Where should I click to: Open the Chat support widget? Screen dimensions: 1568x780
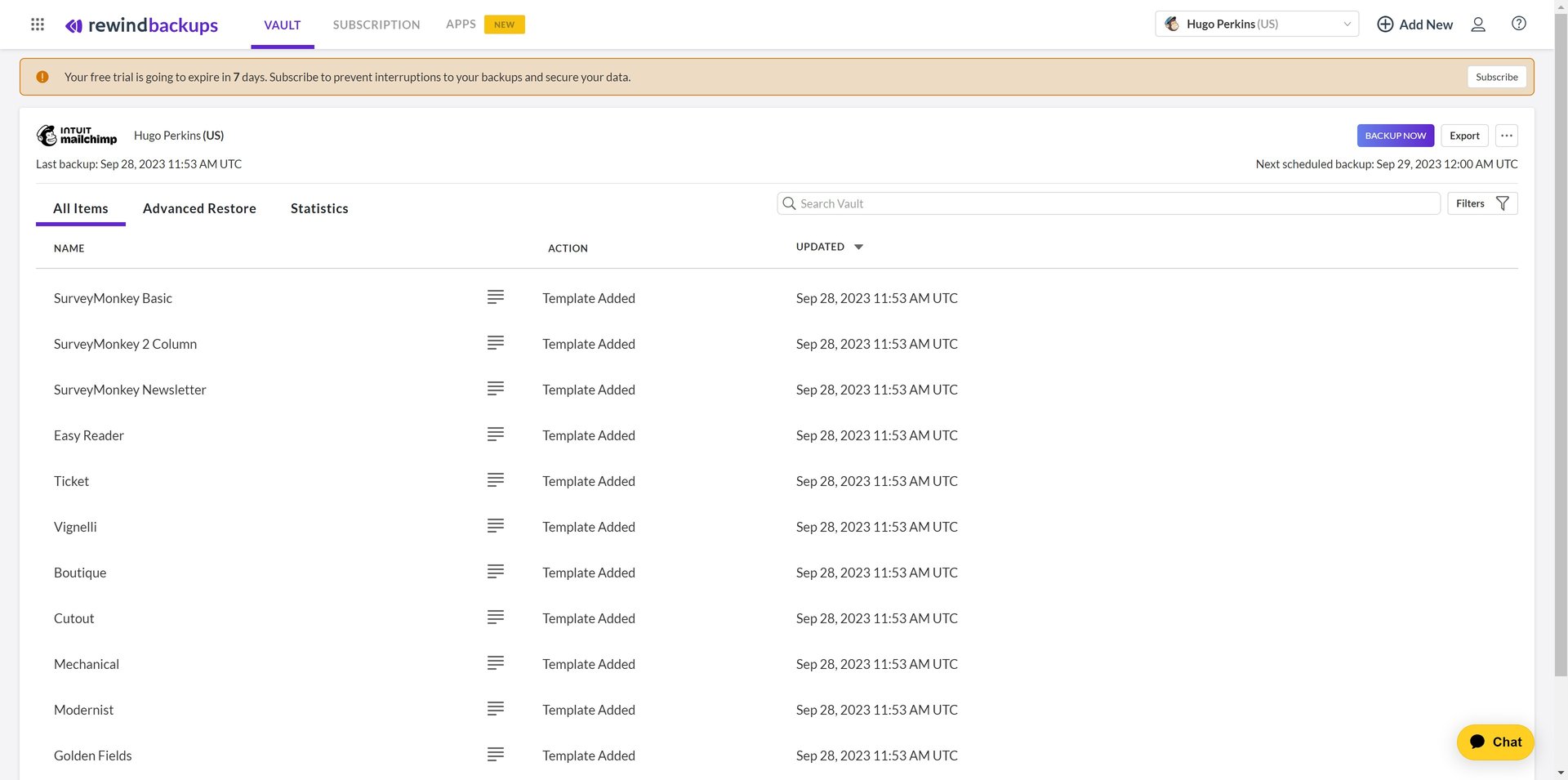(x=1494, y=742)
